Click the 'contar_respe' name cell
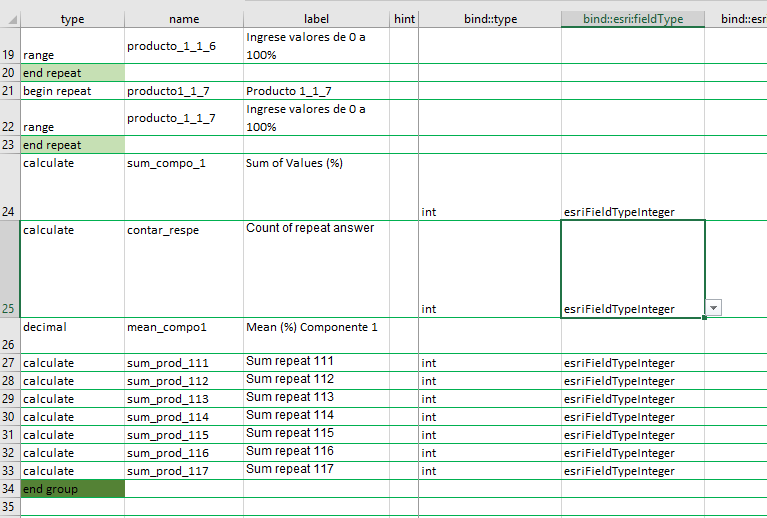 pyautogui.click(x=184, y=269)
